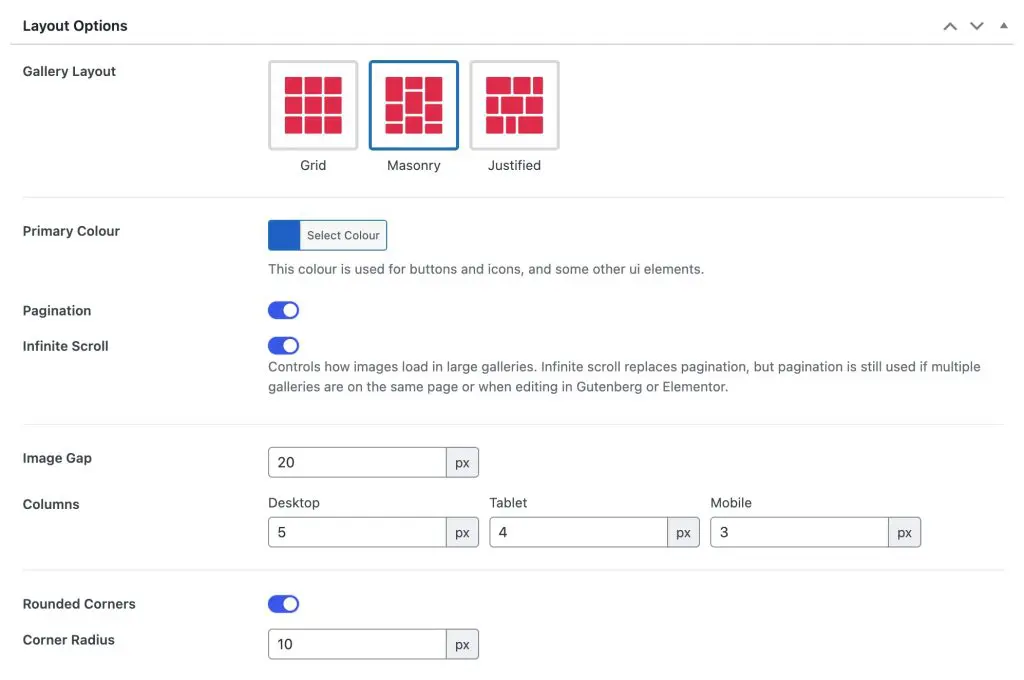The image size is (1024, 680).
Task: Disable the Pagination toggle
Action: pos(283,310)
